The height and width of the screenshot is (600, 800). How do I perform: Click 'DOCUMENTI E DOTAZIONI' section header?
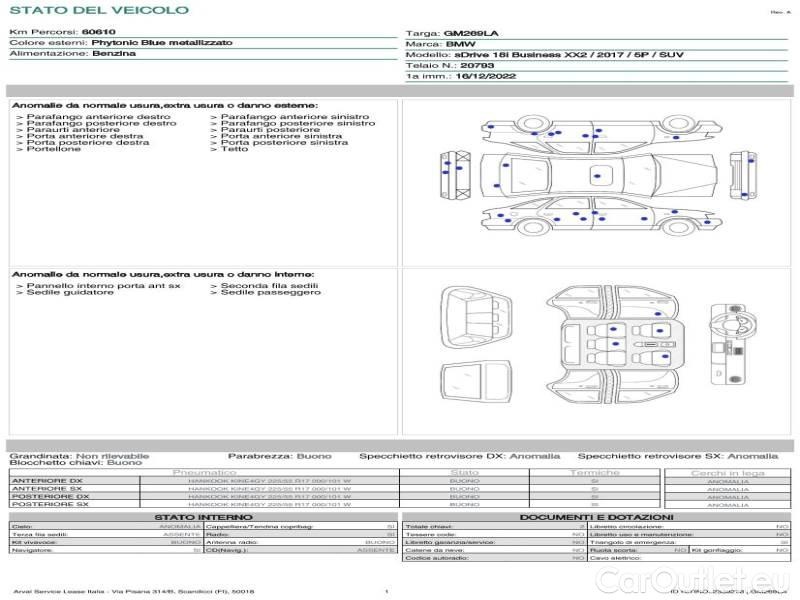pyautogui.click(x=596, y=517)
